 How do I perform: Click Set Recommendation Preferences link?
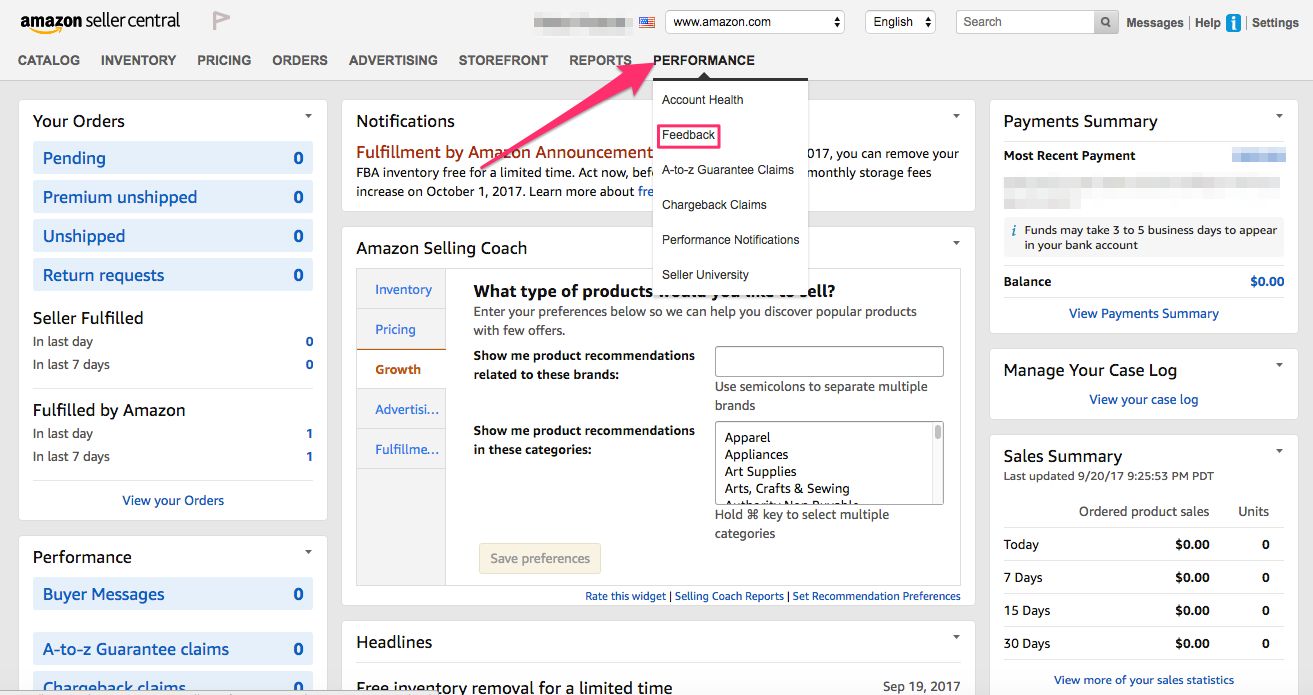(876, 596)
